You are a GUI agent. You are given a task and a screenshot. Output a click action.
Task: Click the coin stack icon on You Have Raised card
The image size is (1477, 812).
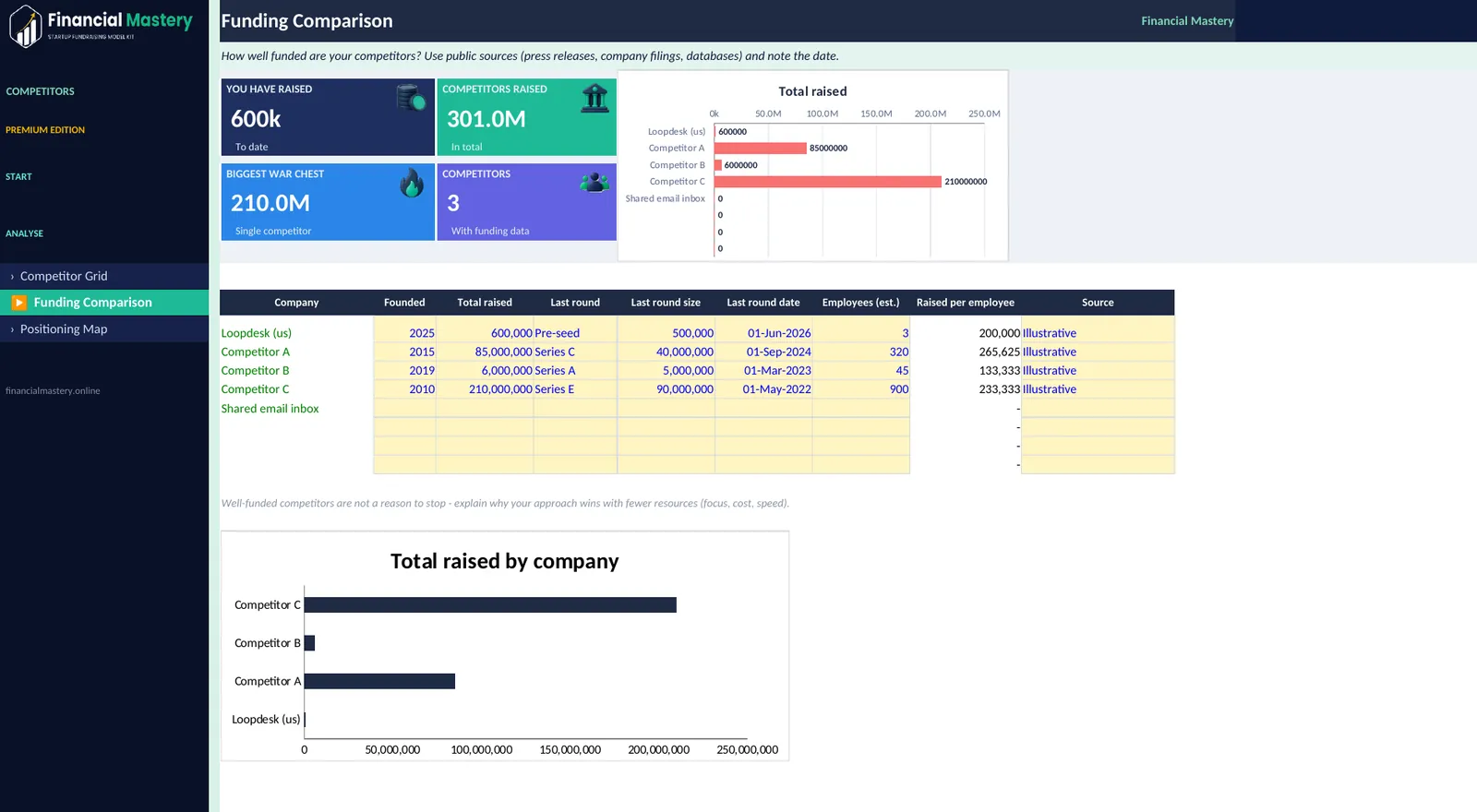pos(411,97)
